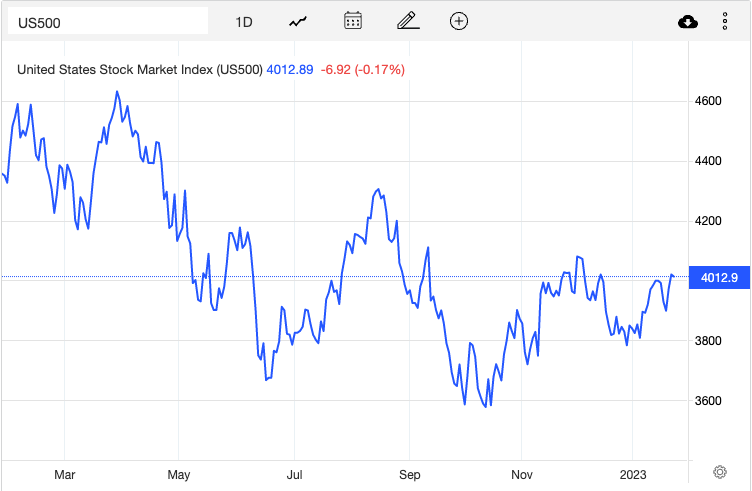
Task: Click the United States Stock Market Index title
Action: pyautogui.click(x=140, y=70)
